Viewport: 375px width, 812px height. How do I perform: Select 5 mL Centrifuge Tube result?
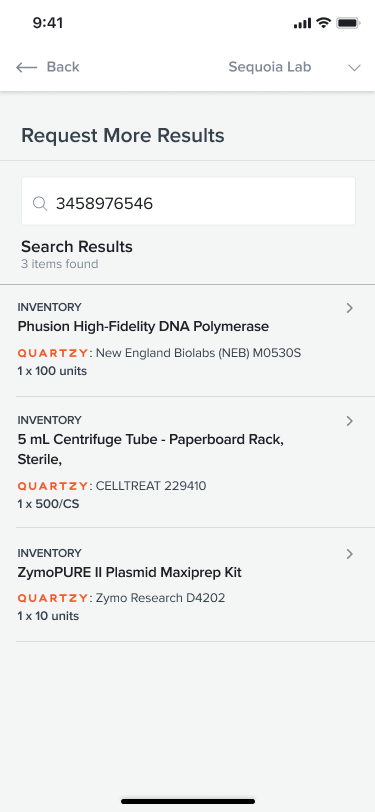tap(188, 462)
